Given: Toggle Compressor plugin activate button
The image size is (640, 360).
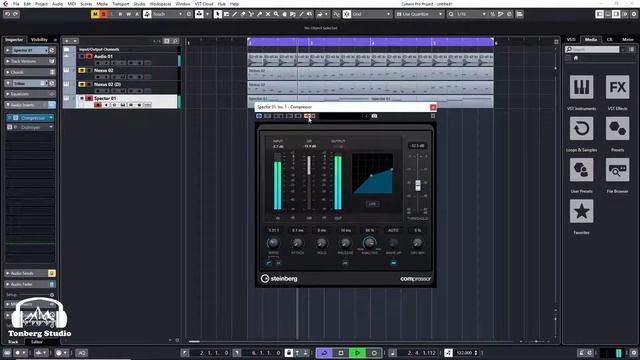Looking at the screenshot, I should pos(259,116).
